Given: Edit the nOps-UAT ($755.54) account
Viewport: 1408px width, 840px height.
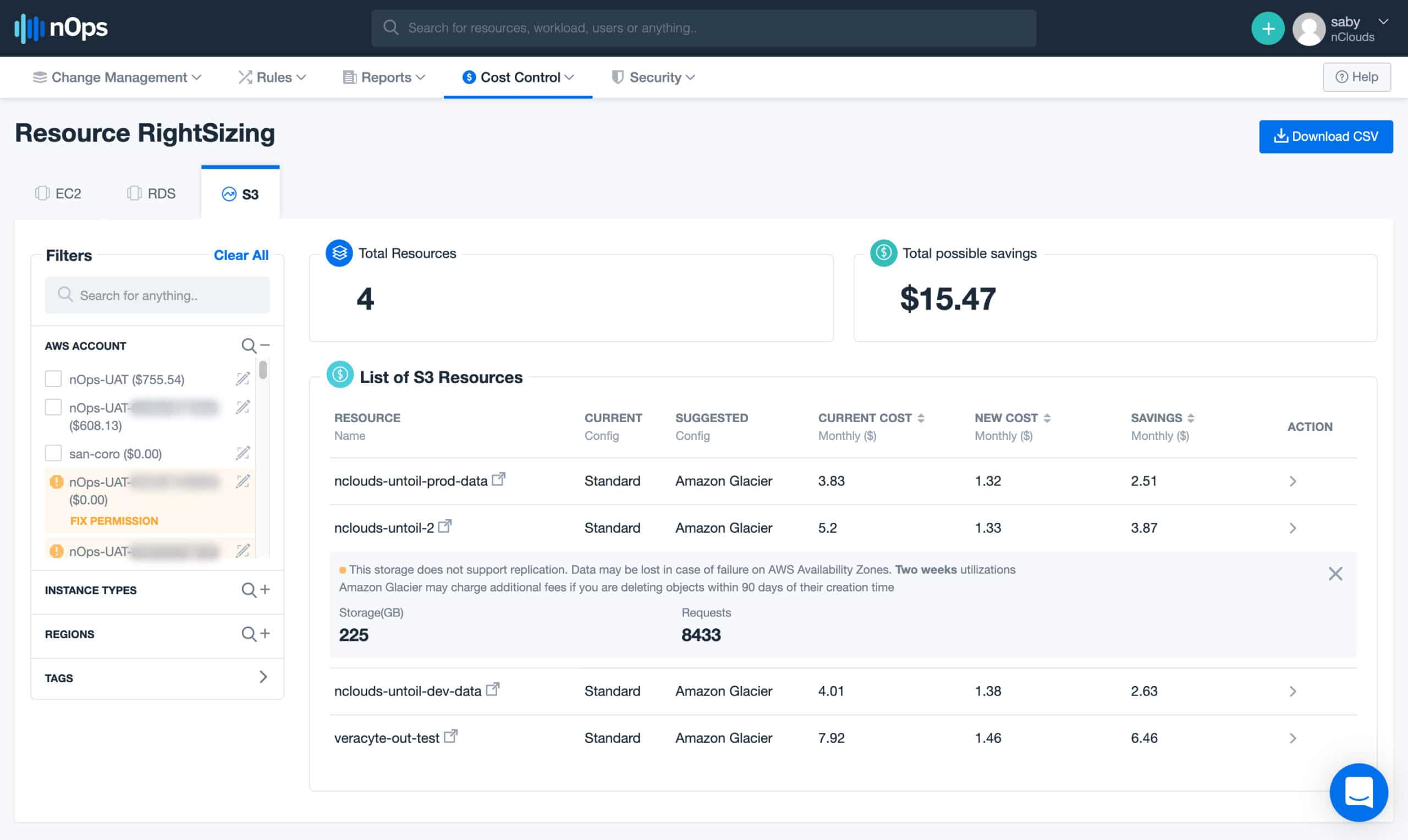Looking at the screenshot, I should [x=243, y=379].
